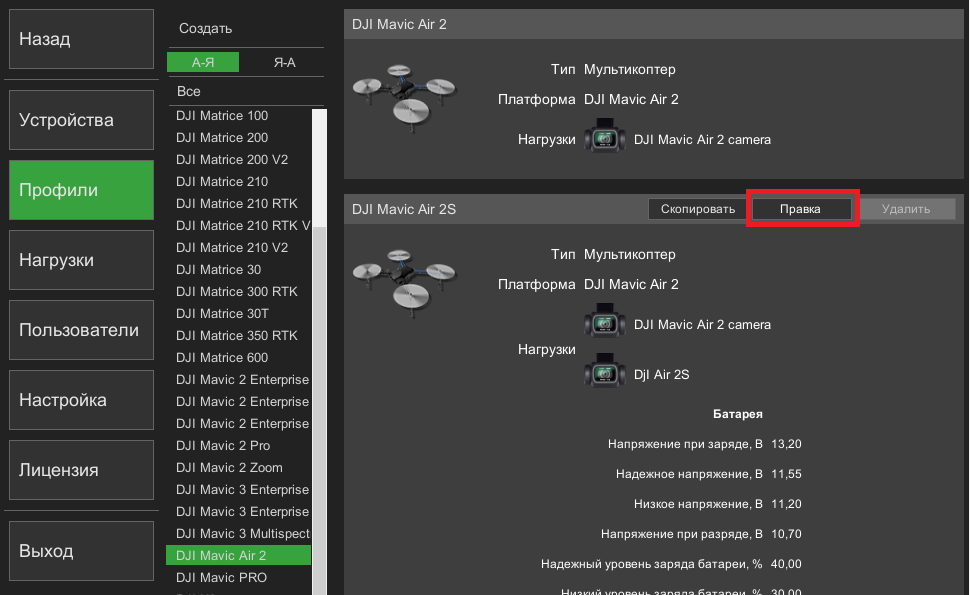Screen dimensions: 970x595
Task: Select highlighted DJI Mavic Air 2 list entry
Action: tap(239, 555)
